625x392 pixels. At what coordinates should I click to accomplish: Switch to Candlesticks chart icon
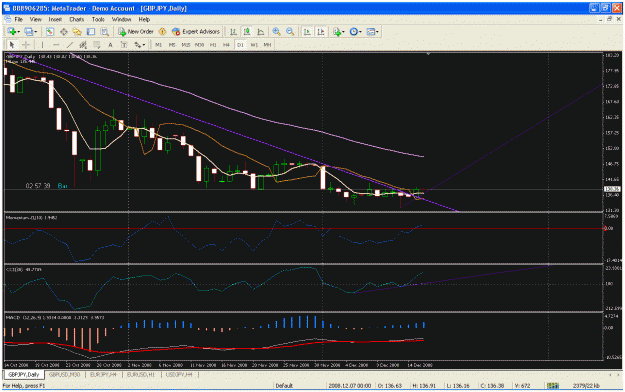click(x=247, y=32)
